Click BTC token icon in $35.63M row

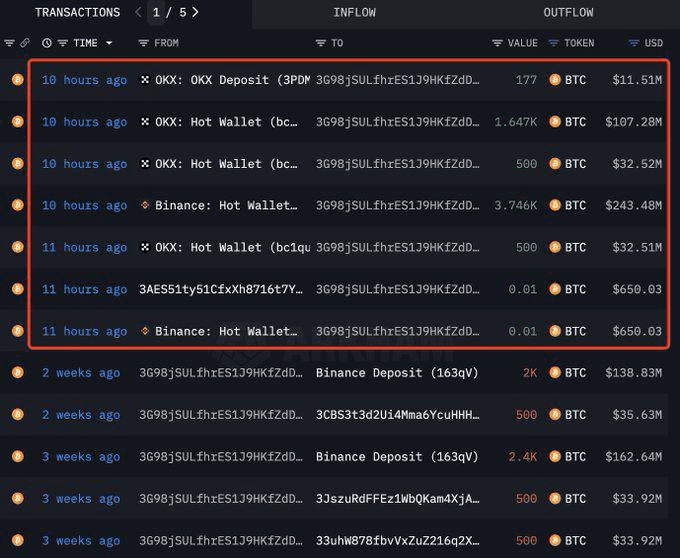click(555, 414)
